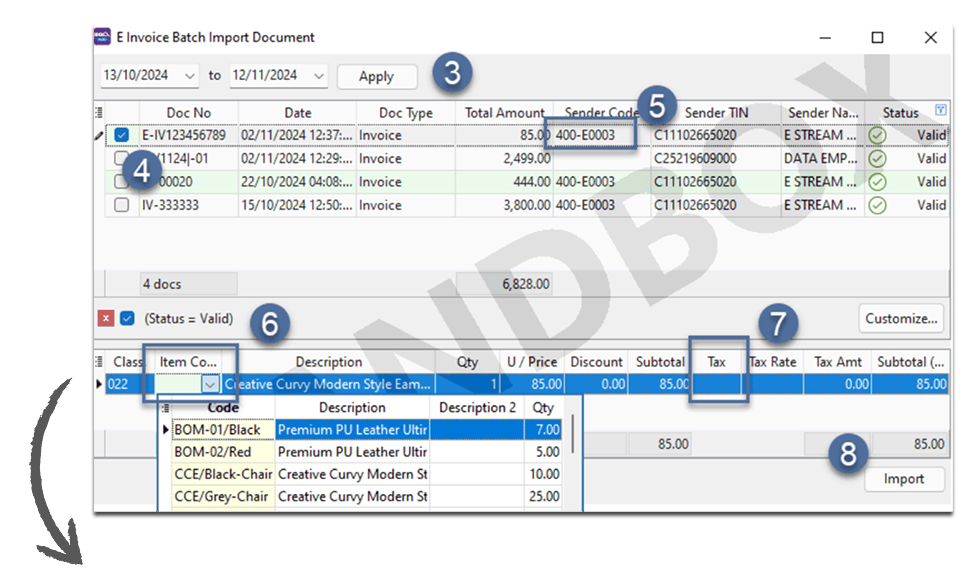Click the Import button
957x584 pixels.
click(x=904, y=479)
